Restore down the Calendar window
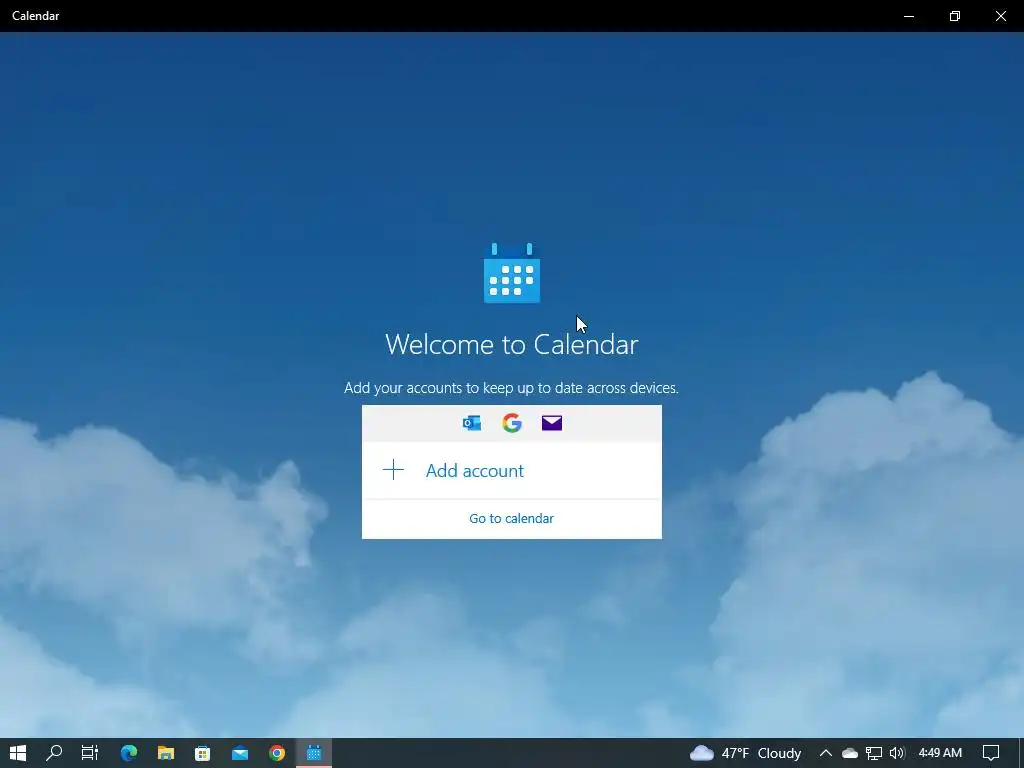The width and height of the screenshot is (1024, 768). pyautogui.click(x=955, y=16)
